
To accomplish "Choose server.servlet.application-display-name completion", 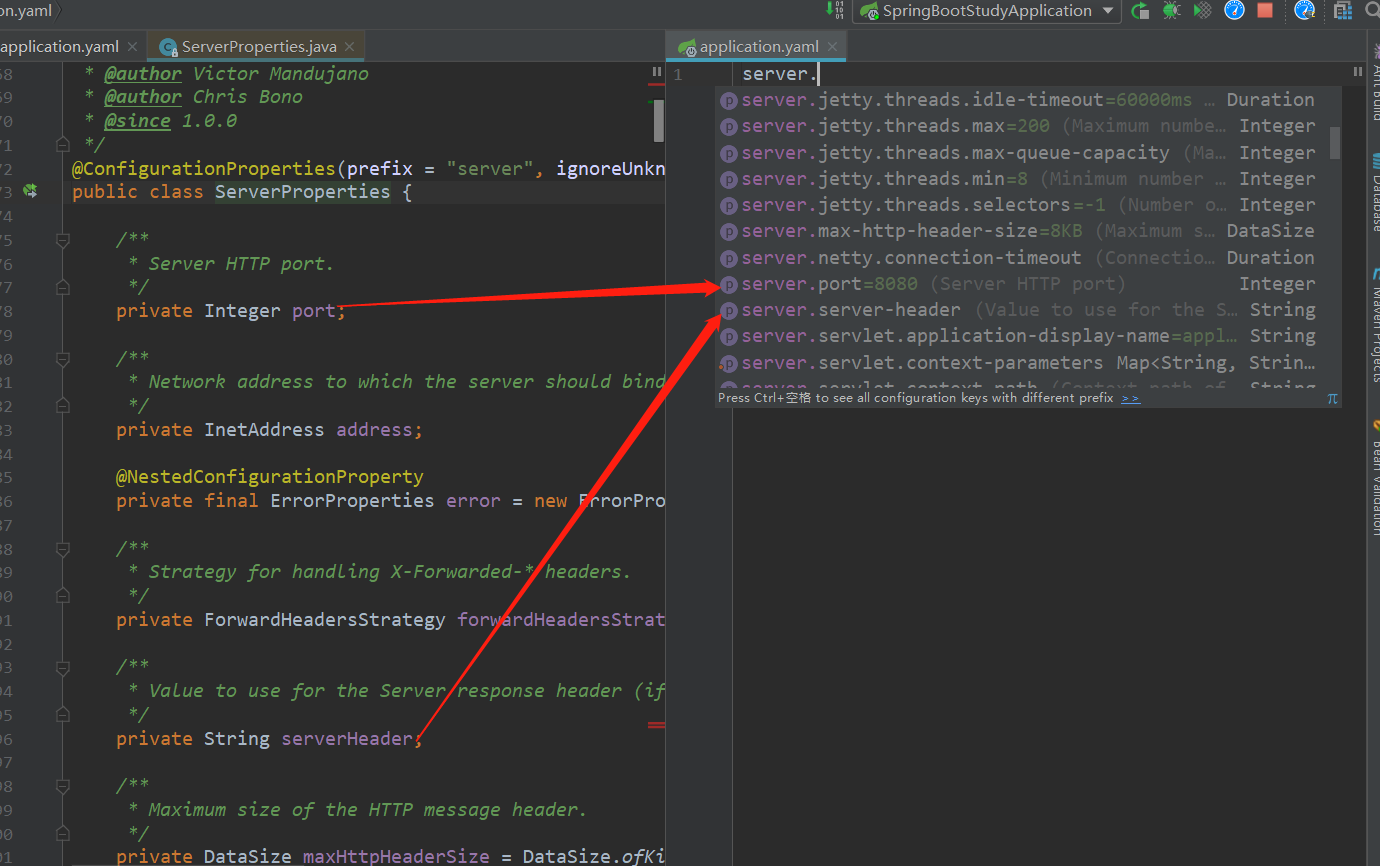I will (1022, 336).
